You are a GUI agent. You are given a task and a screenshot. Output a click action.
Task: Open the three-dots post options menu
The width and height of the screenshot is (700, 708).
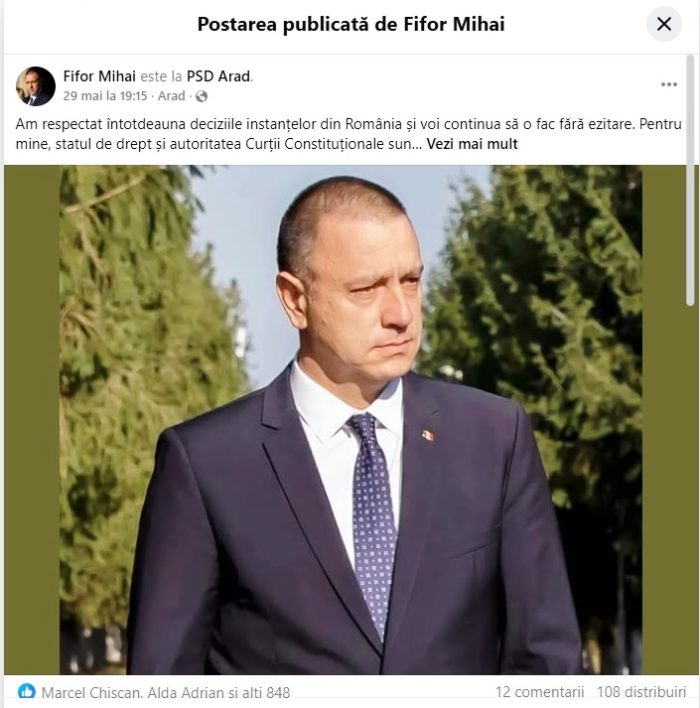point(668,84)
